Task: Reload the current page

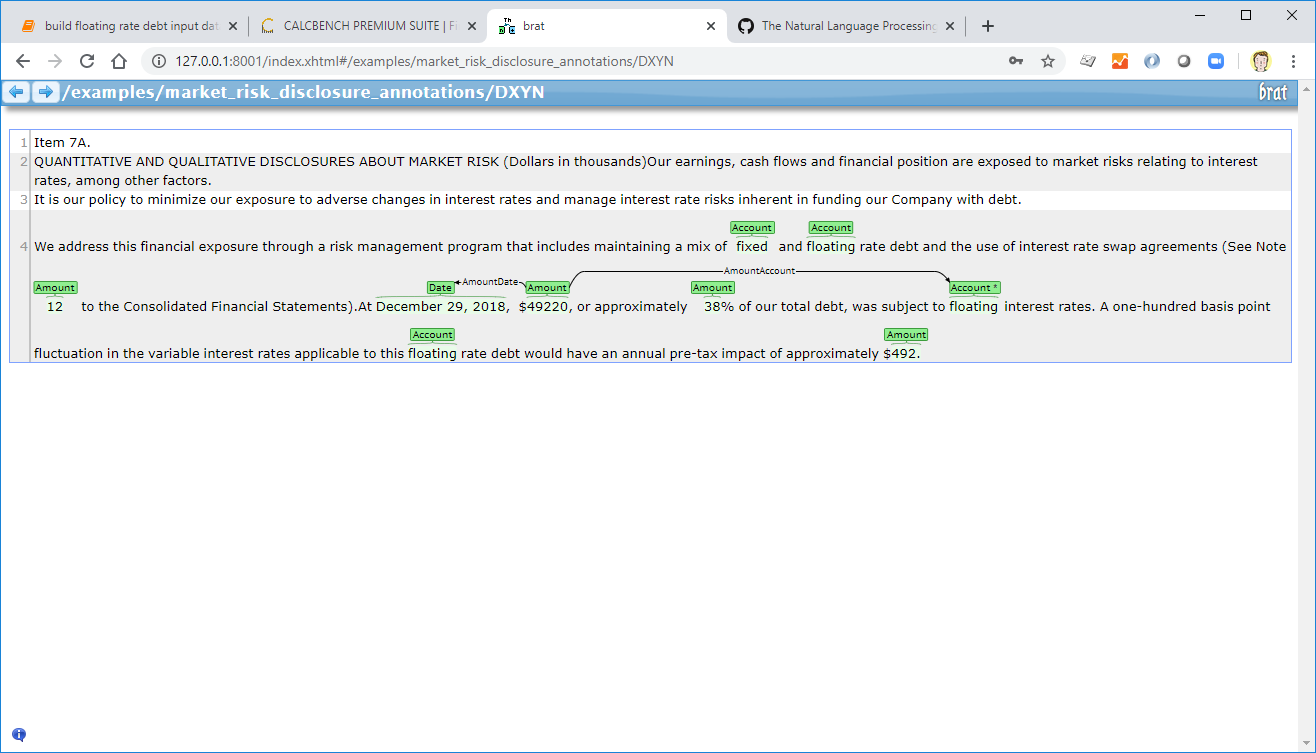Action: pos(87,61)
